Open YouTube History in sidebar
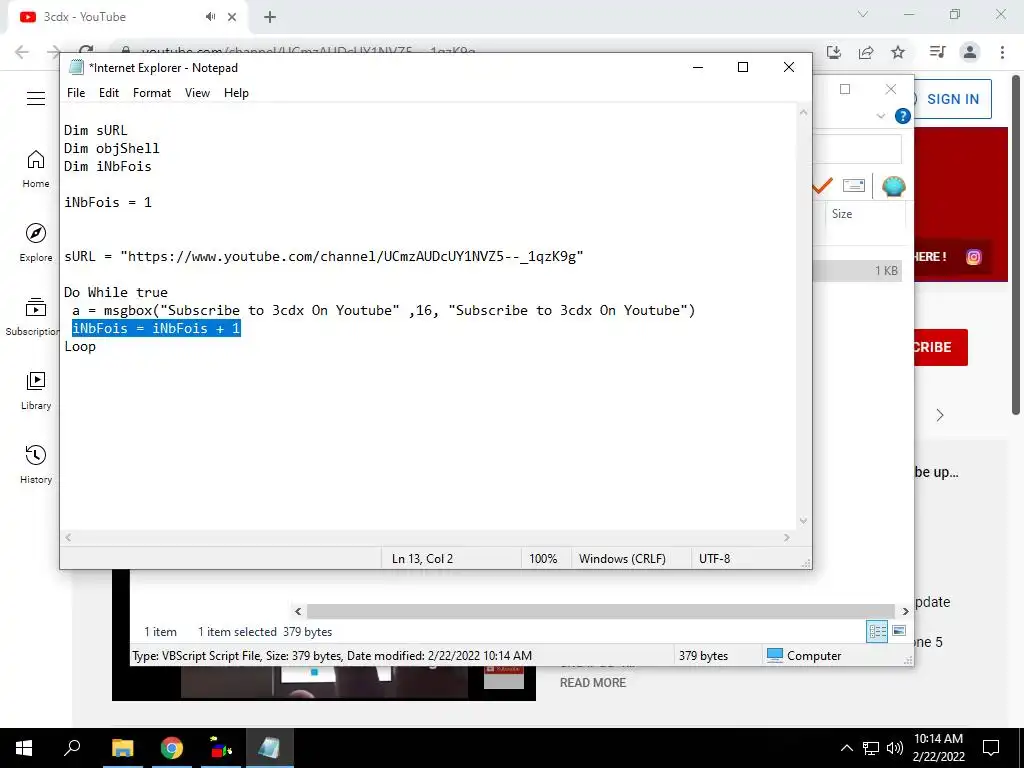Screen dimensions: 1024x768 (36, 464)
